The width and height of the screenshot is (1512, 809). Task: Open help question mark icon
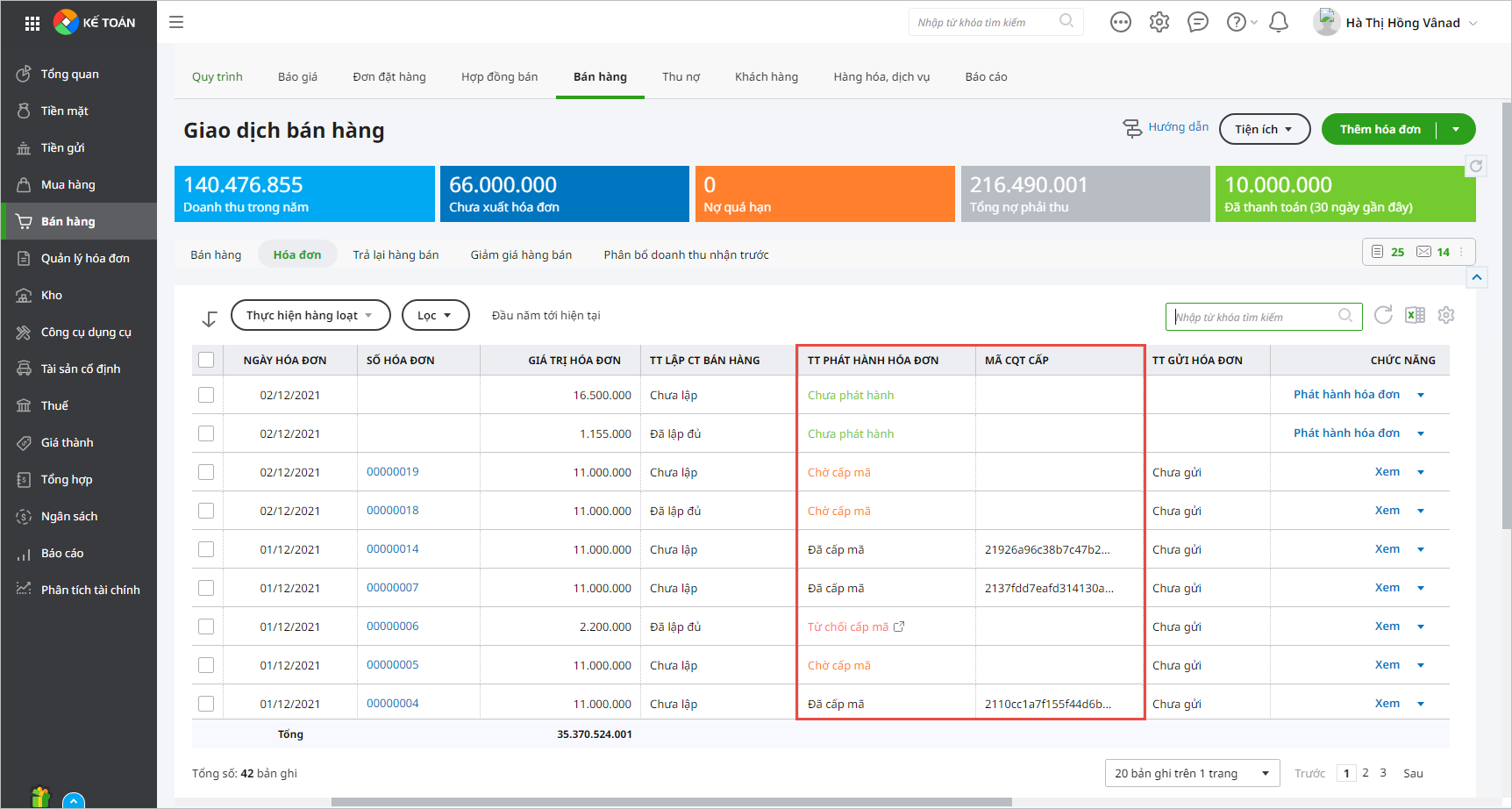[1236, 22]
